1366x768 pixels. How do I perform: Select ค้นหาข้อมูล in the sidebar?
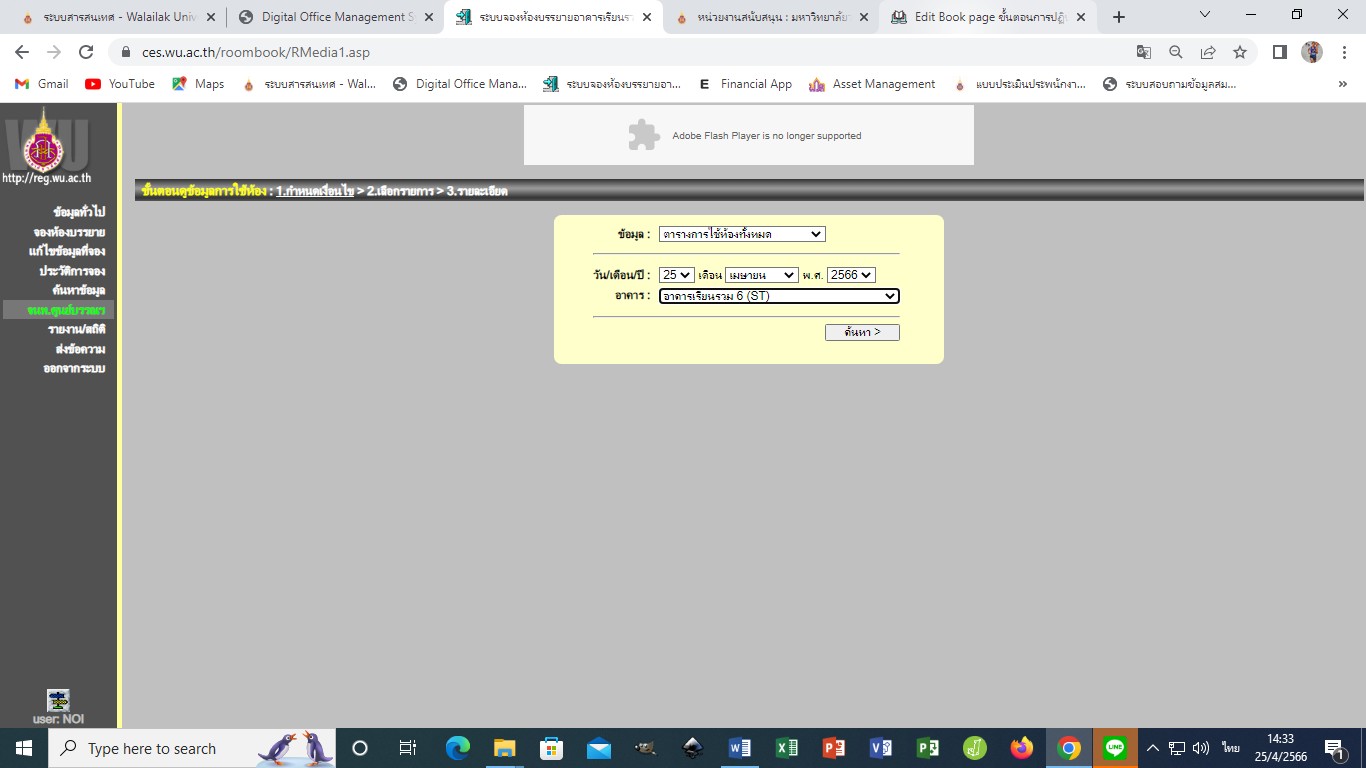79,290
